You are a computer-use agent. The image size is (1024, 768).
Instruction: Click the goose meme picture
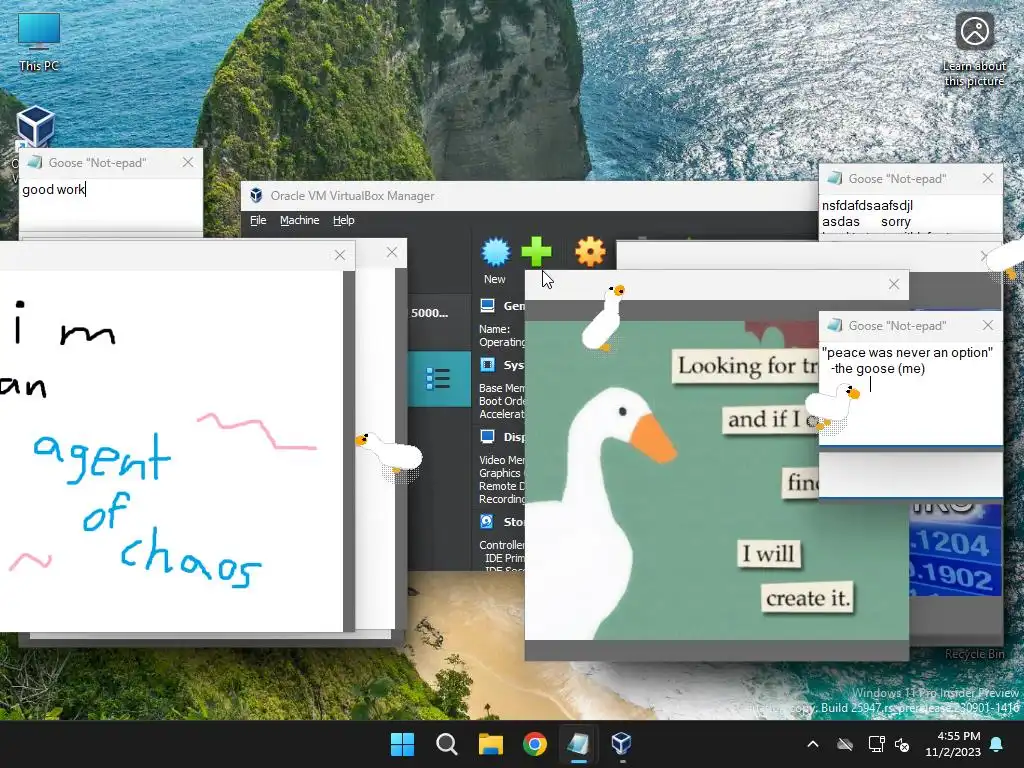click(671, 480)
